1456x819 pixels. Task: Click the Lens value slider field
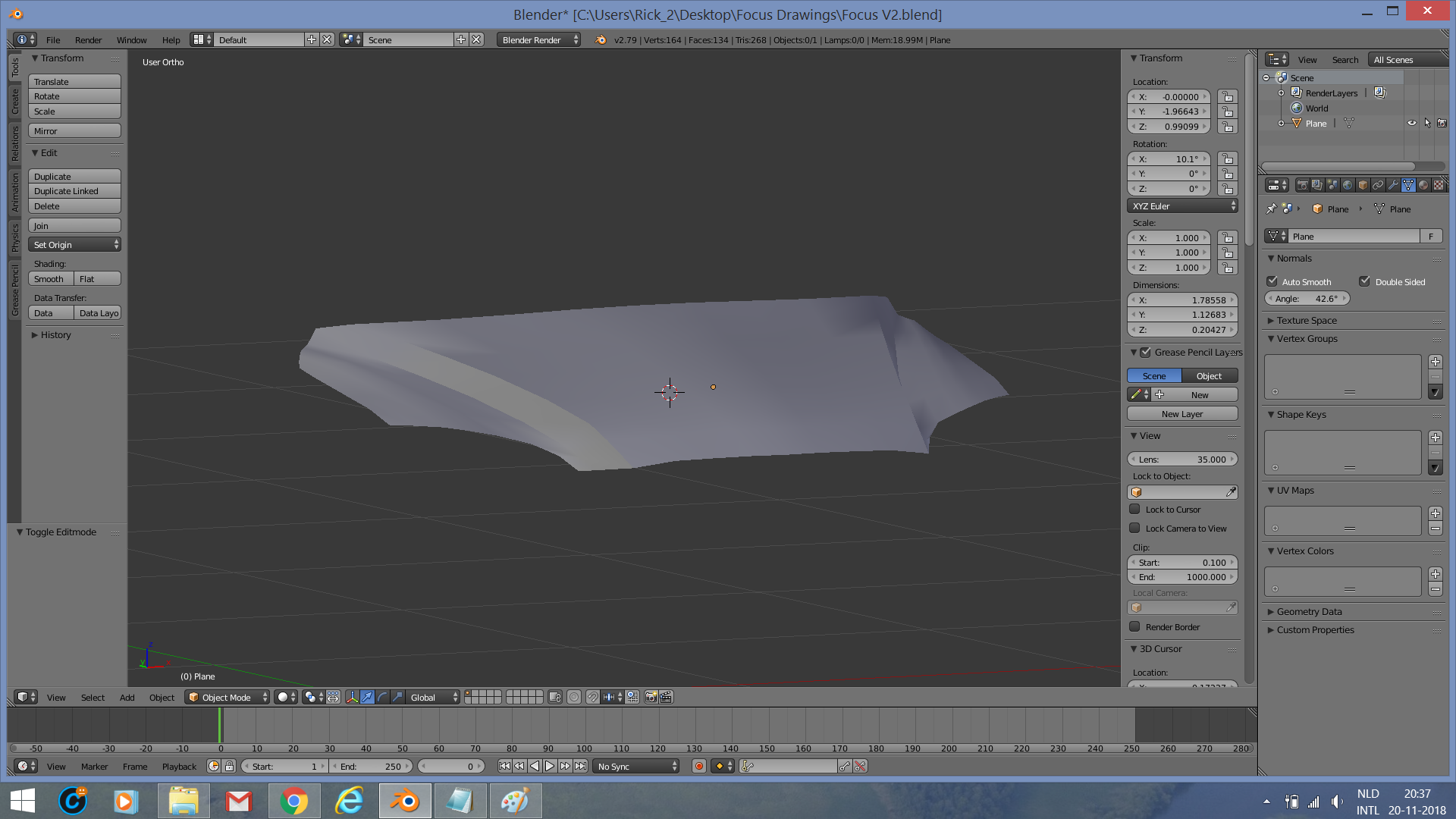pyautogui.click(x=1181, y=459)
